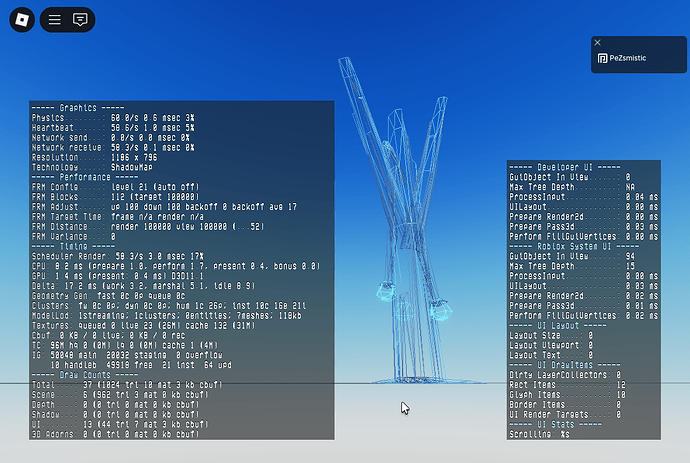The height and width of the screenshot is (463, 690).
Task: Click the 'ModelLod' line
Action: tap(166, 316)
